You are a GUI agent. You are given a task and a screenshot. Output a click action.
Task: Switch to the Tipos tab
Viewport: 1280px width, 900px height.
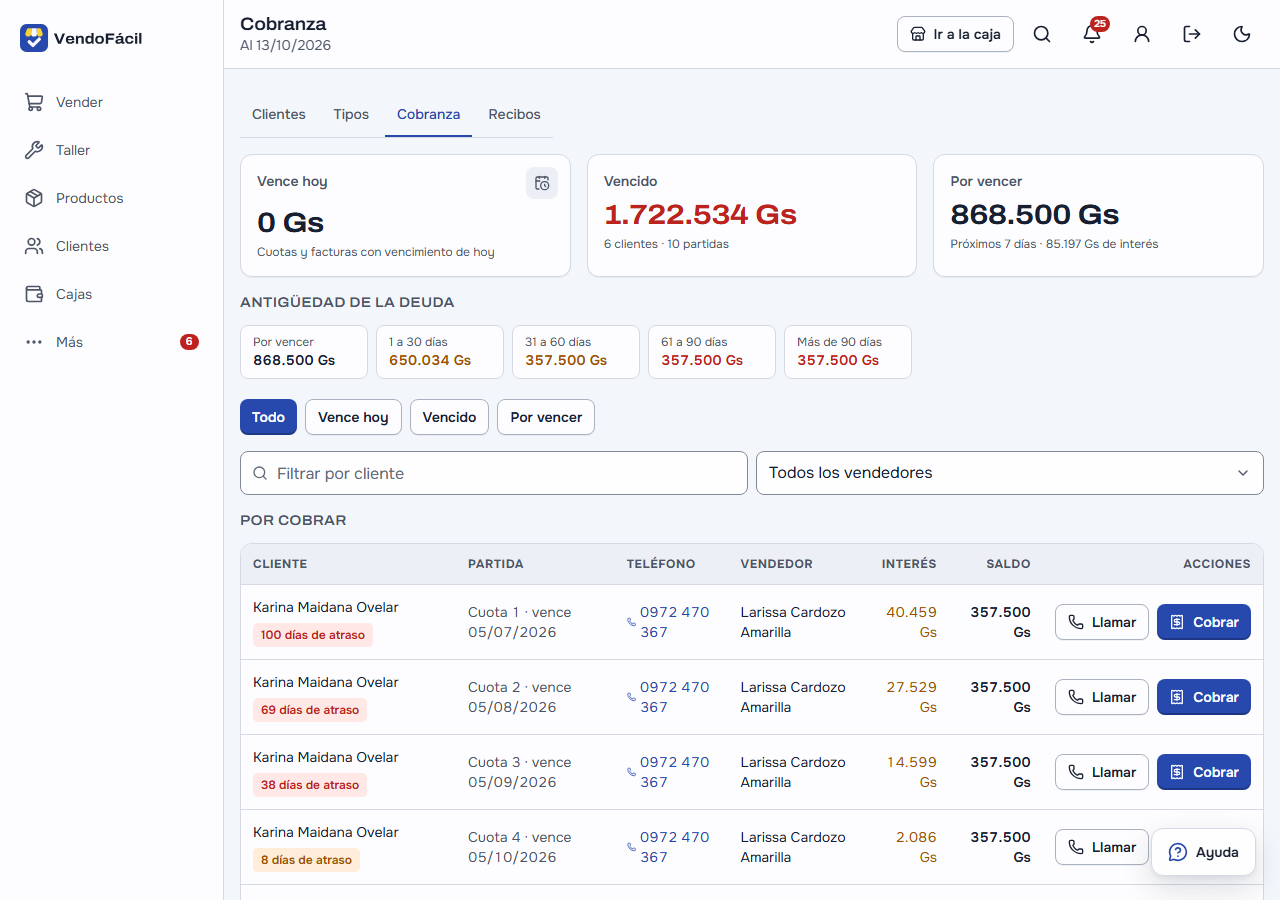coord(351,114)
